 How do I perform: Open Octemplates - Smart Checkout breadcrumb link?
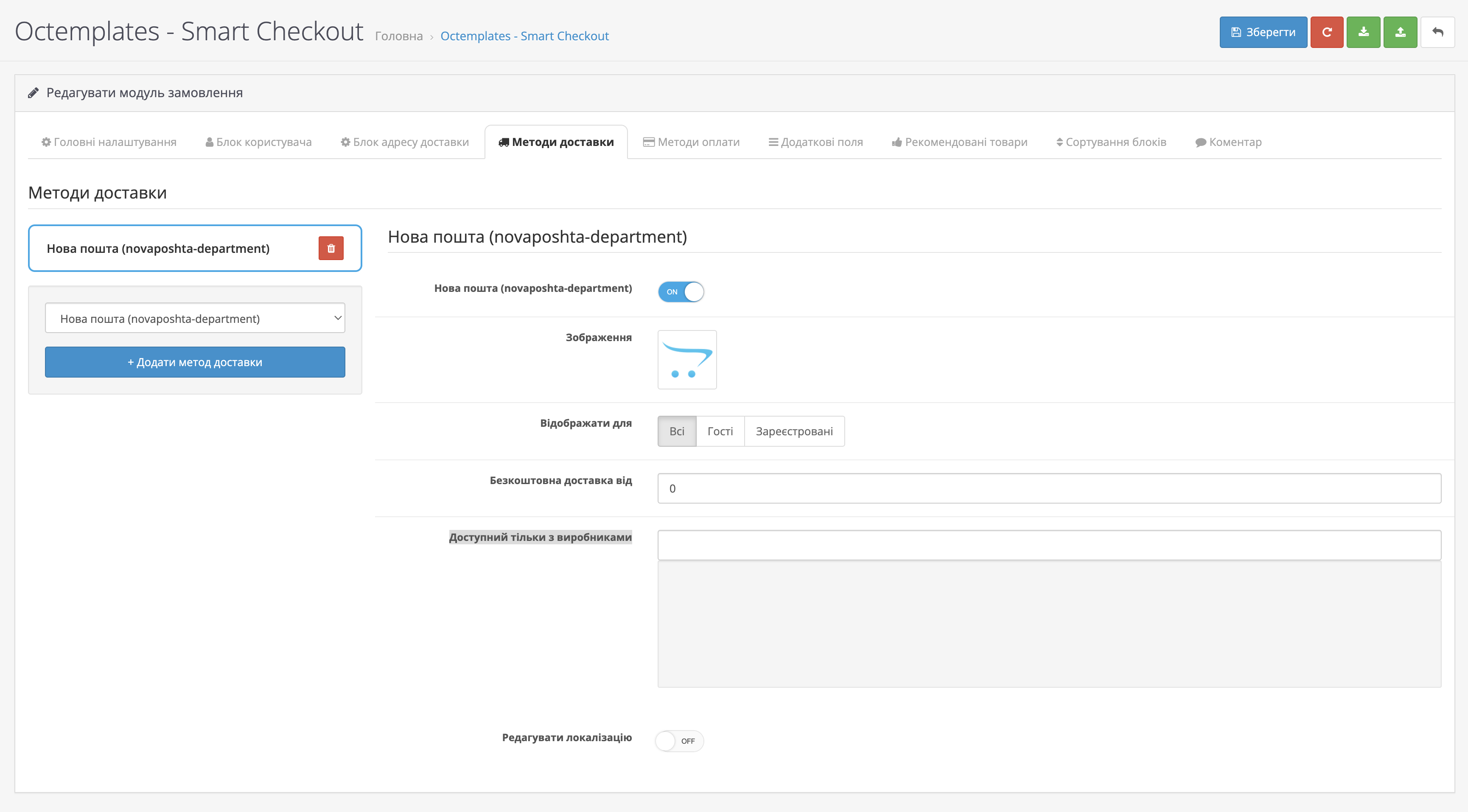tap(524, 36)
